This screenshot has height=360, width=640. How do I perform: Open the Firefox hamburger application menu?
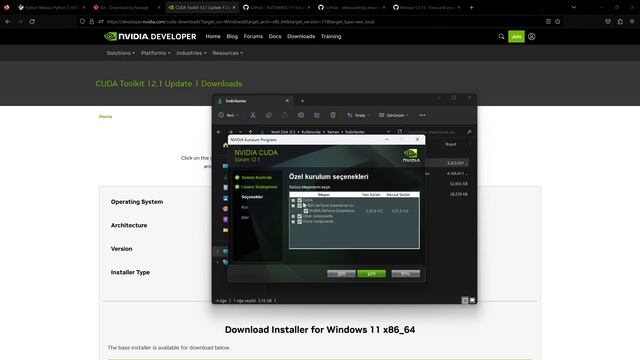[632, 22]
